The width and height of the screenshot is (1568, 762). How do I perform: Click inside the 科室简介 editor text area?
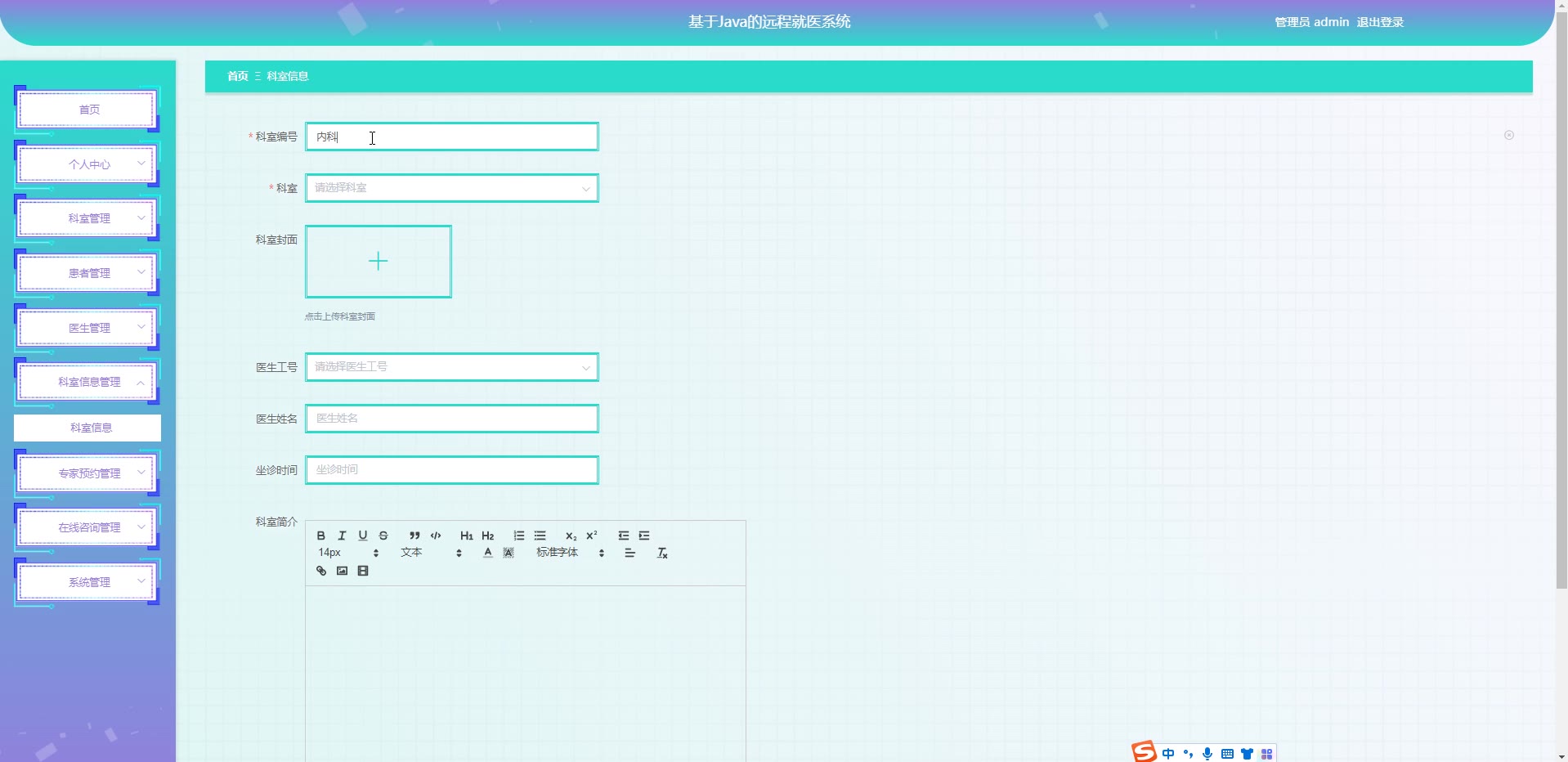526,674
